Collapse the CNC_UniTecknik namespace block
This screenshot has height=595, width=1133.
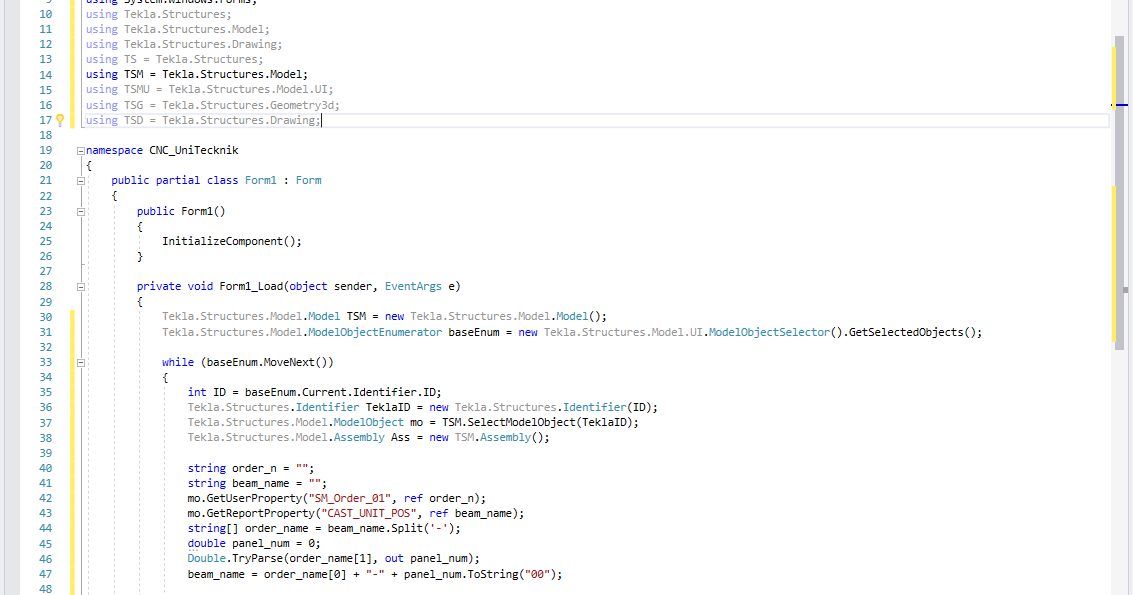click(79, 149)
